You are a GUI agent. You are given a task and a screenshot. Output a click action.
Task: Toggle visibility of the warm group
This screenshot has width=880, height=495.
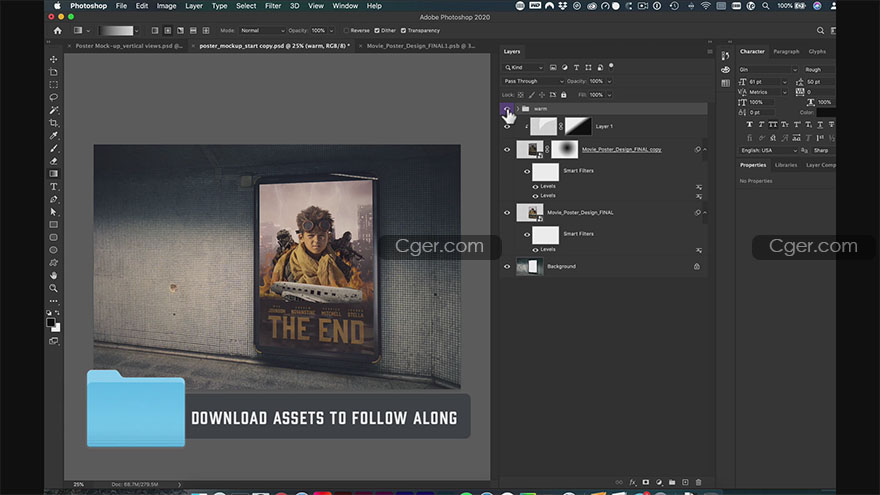tap(507, 108)
